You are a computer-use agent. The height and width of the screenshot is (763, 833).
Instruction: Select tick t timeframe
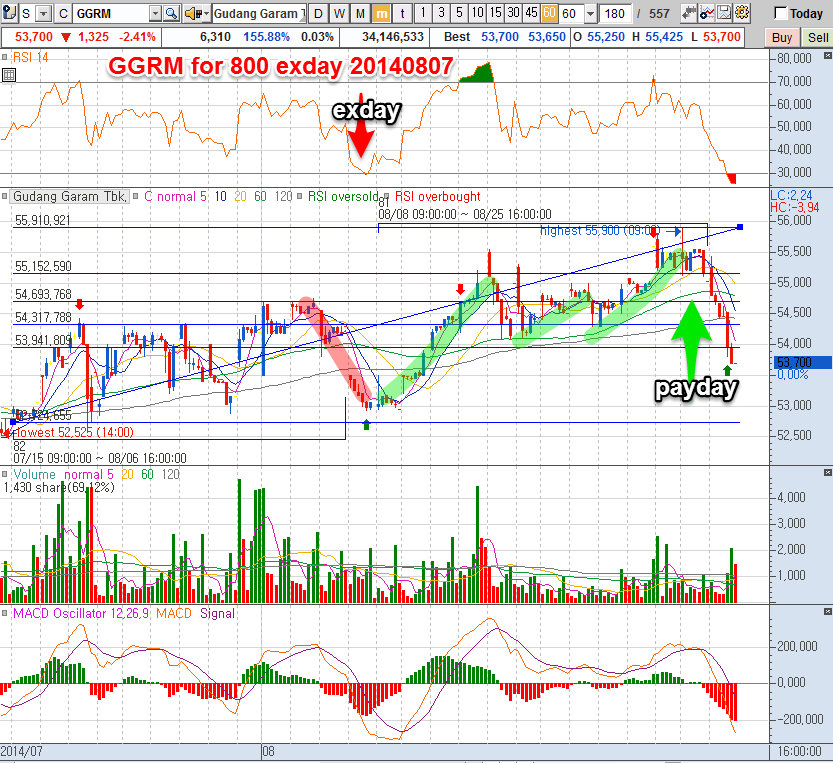(x=402, y=13)
